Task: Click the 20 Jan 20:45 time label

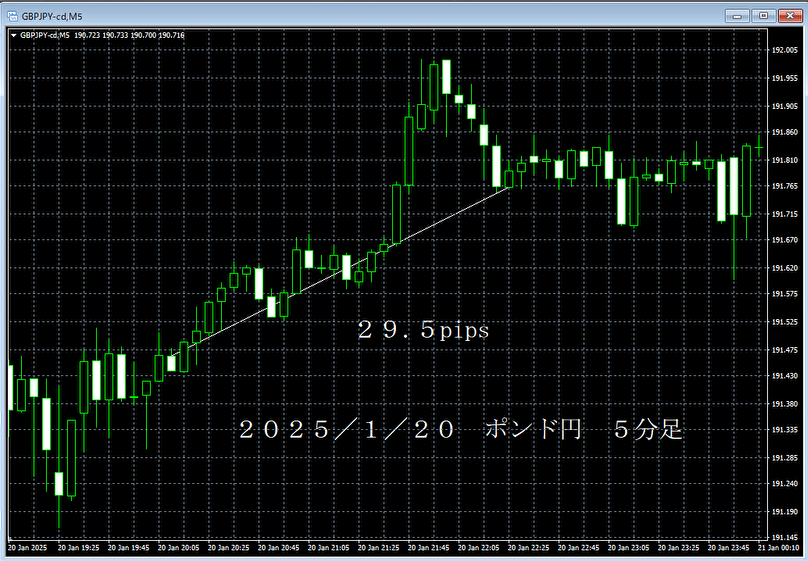Action: pos(278,548)
